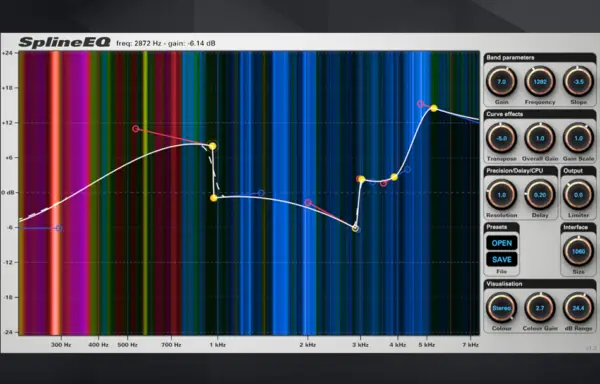Click the interface Size knob showing 1060
This screenshot has width=600, height=384.
(x=578, y=251)
